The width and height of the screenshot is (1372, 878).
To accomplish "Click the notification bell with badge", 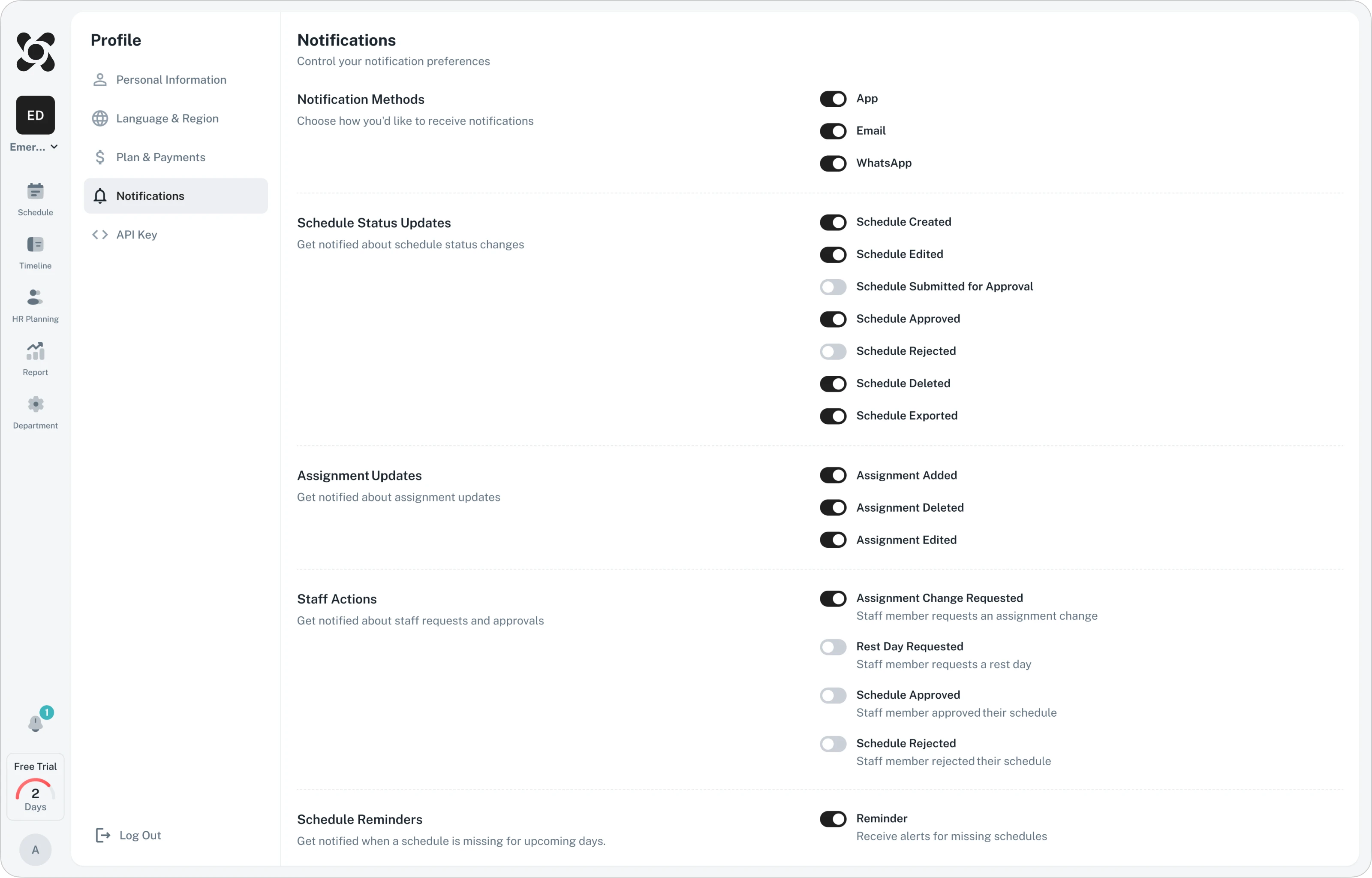I will click(35, 723).
